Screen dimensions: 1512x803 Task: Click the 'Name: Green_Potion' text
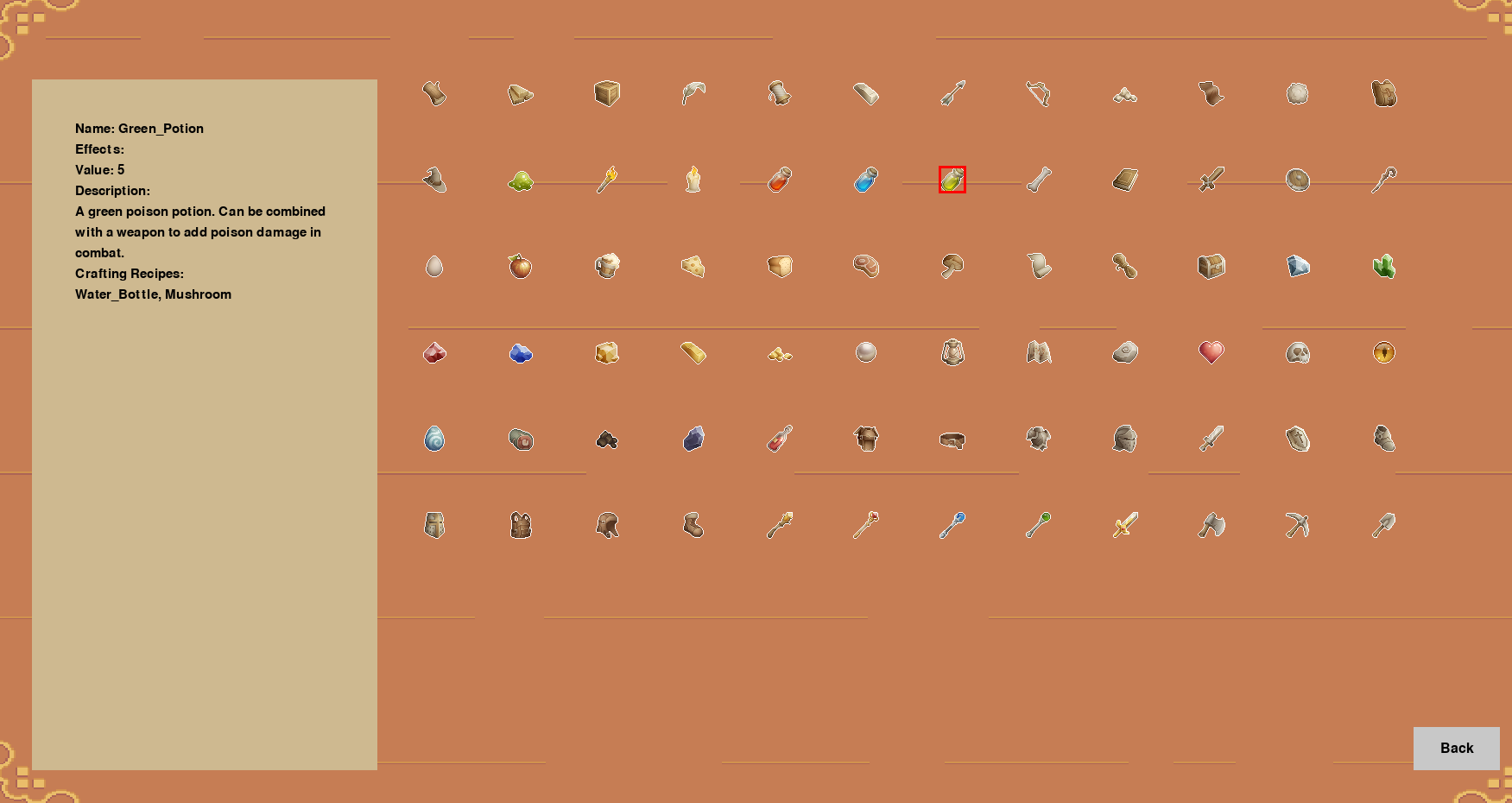[x=139, y=129]
